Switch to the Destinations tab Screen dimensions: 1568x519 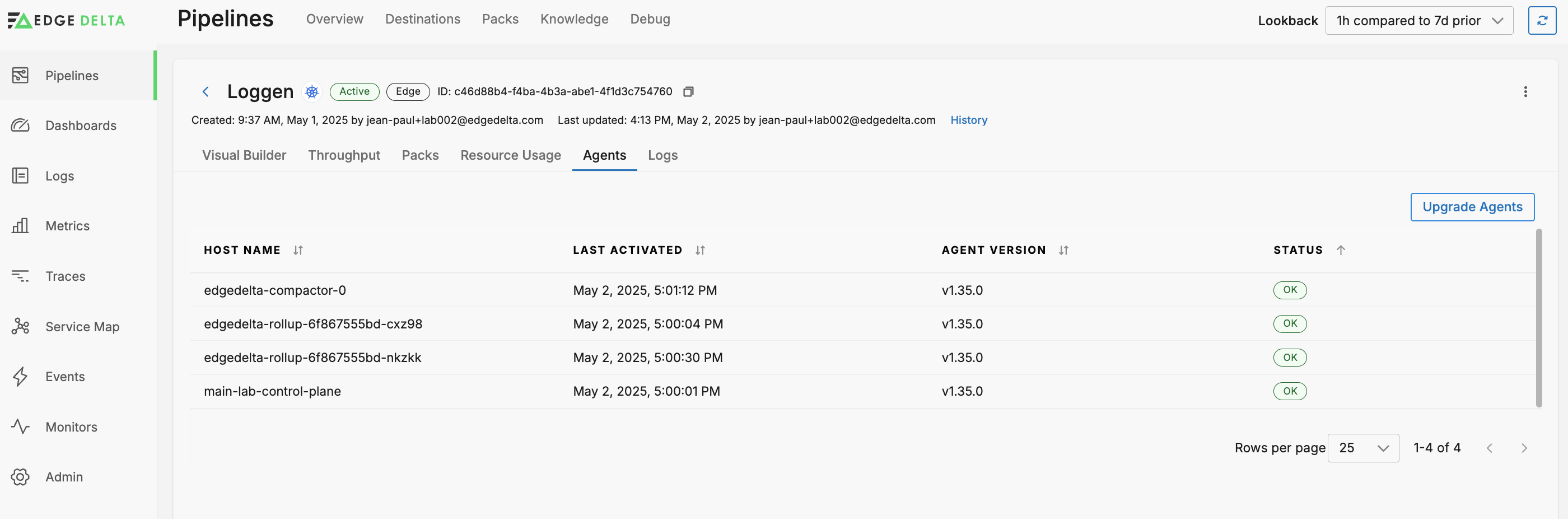click(423, 20)
